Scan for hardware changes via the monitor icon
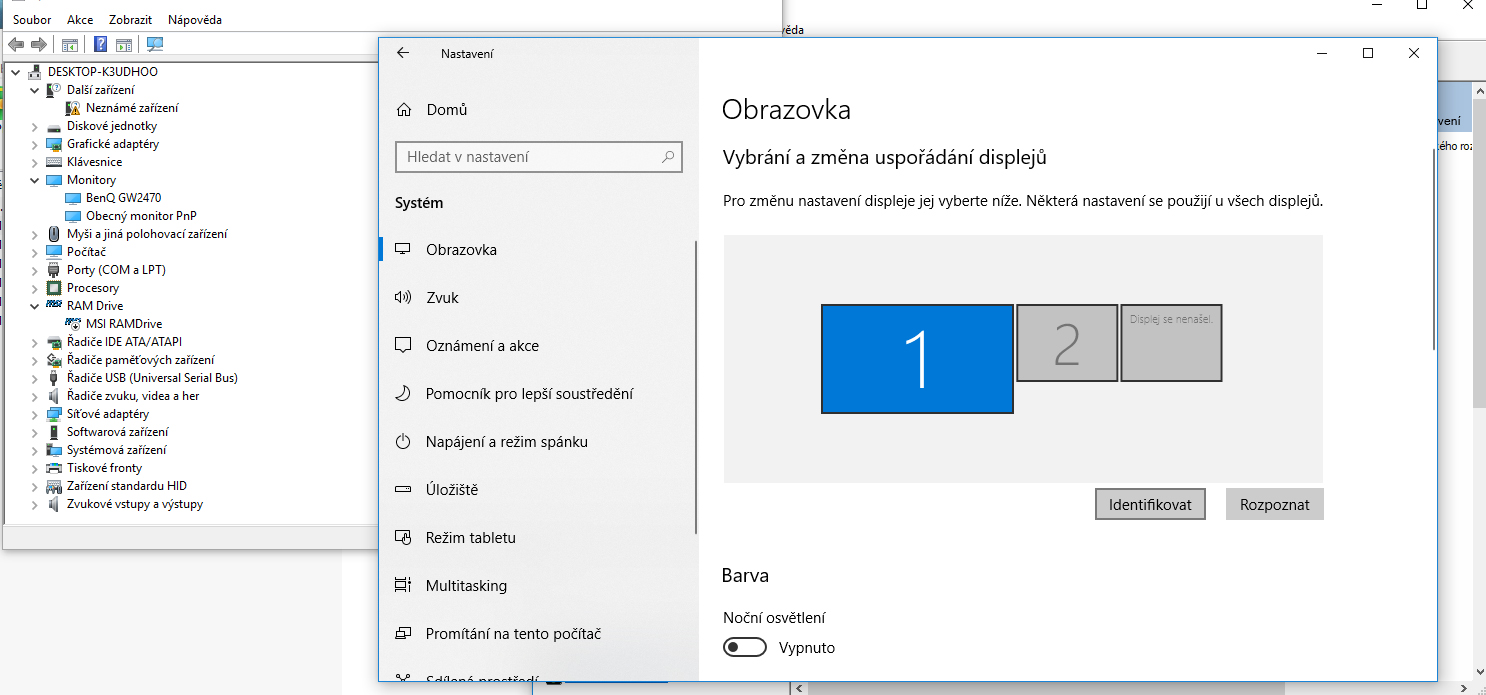This screenshot has width=1486, height=695. tap(155, 44)
